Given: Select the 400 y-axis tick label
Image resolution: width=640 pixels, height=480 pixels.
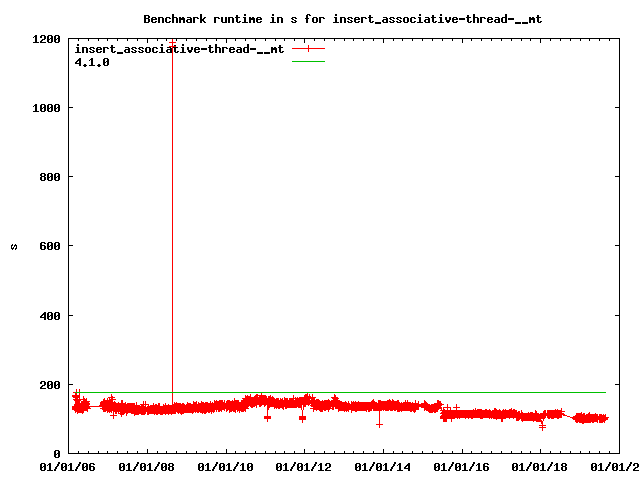Looking at the screenshot, I should (x=50, y=316).
